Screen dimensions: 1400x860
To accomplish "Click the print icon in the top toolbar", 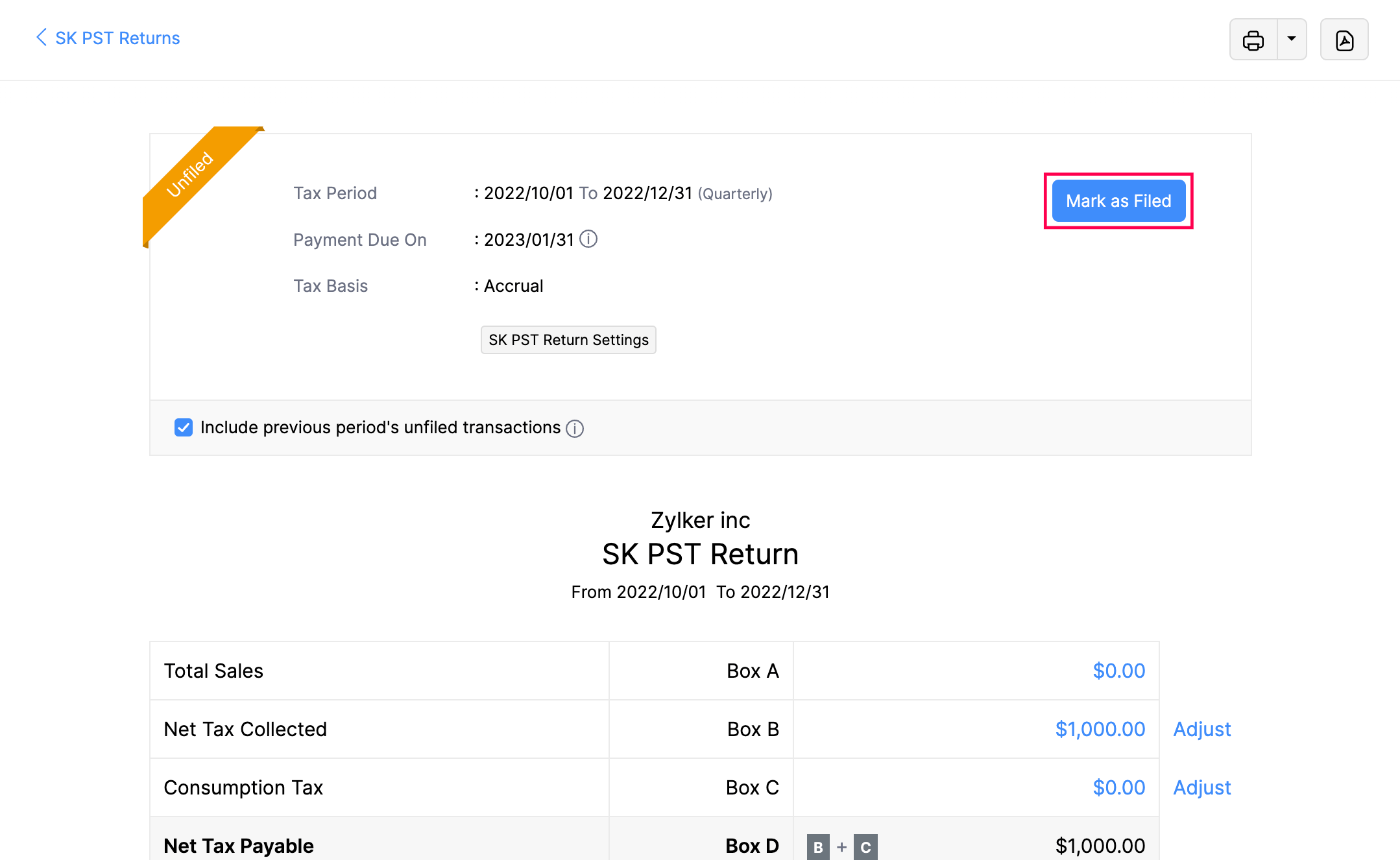I will click(1253, 40).
